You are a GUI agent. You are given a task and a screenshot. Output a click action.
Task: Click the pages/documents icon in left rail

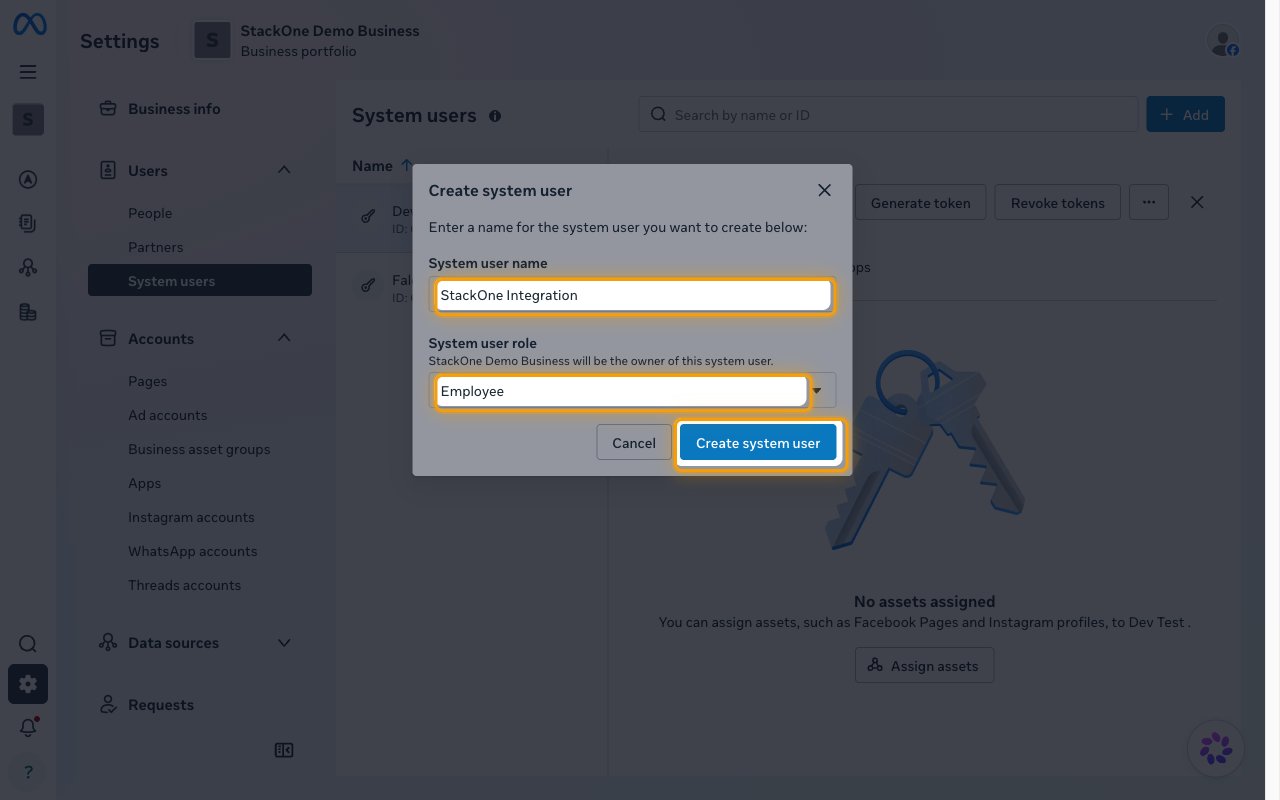[x=28, y=224]
